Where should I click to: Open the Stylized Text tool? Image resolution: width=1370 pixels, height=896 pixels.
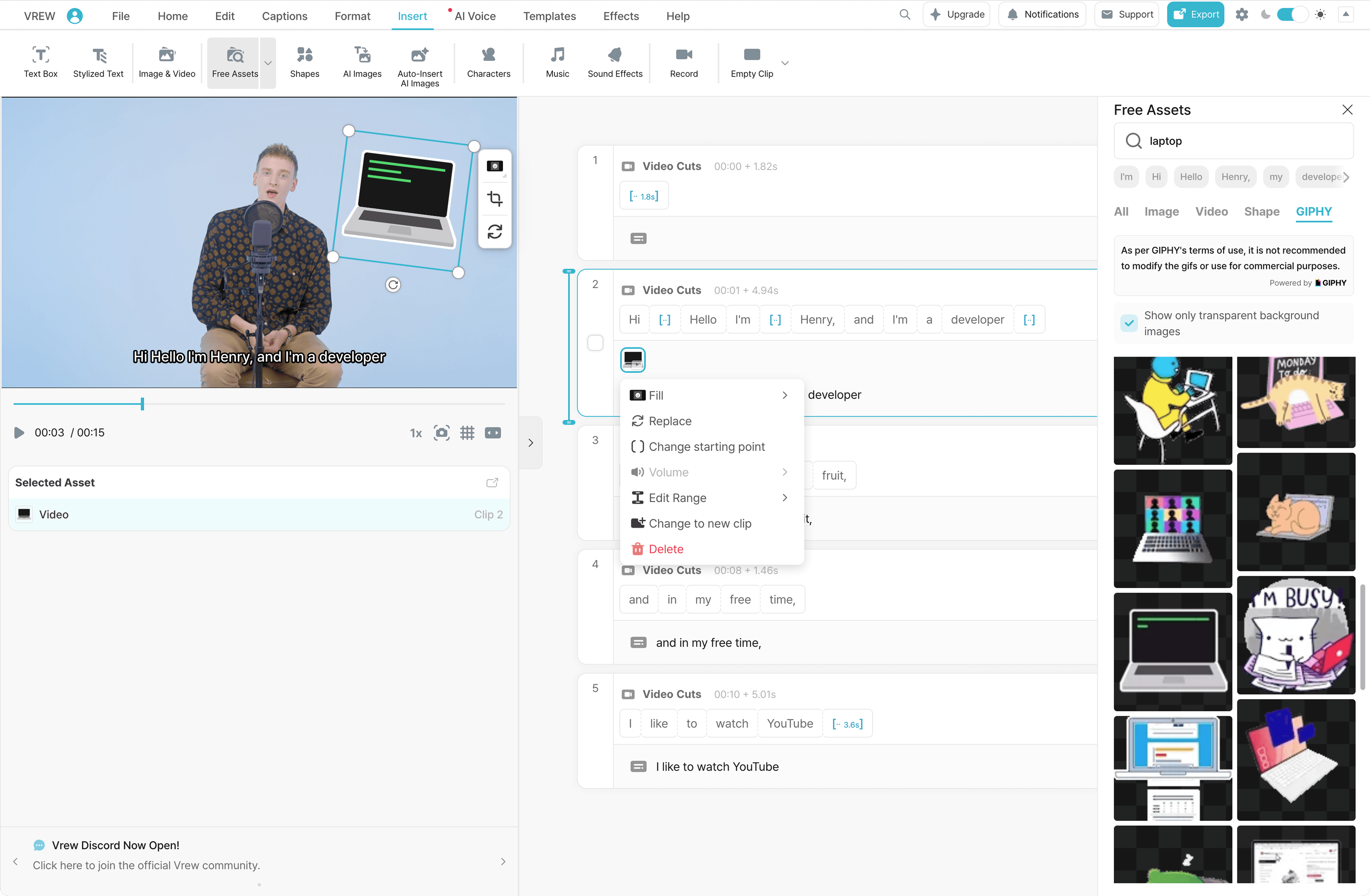coord(98,62)
